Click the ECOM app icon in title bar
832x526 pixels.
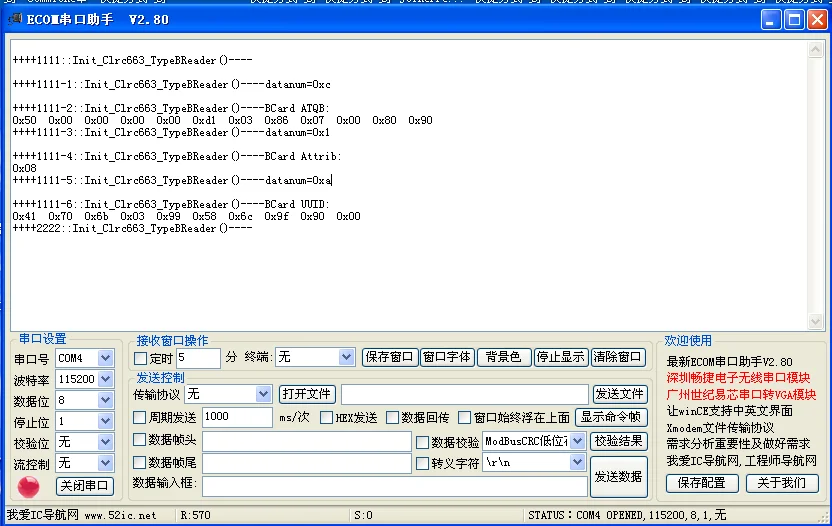pos(14,19)
